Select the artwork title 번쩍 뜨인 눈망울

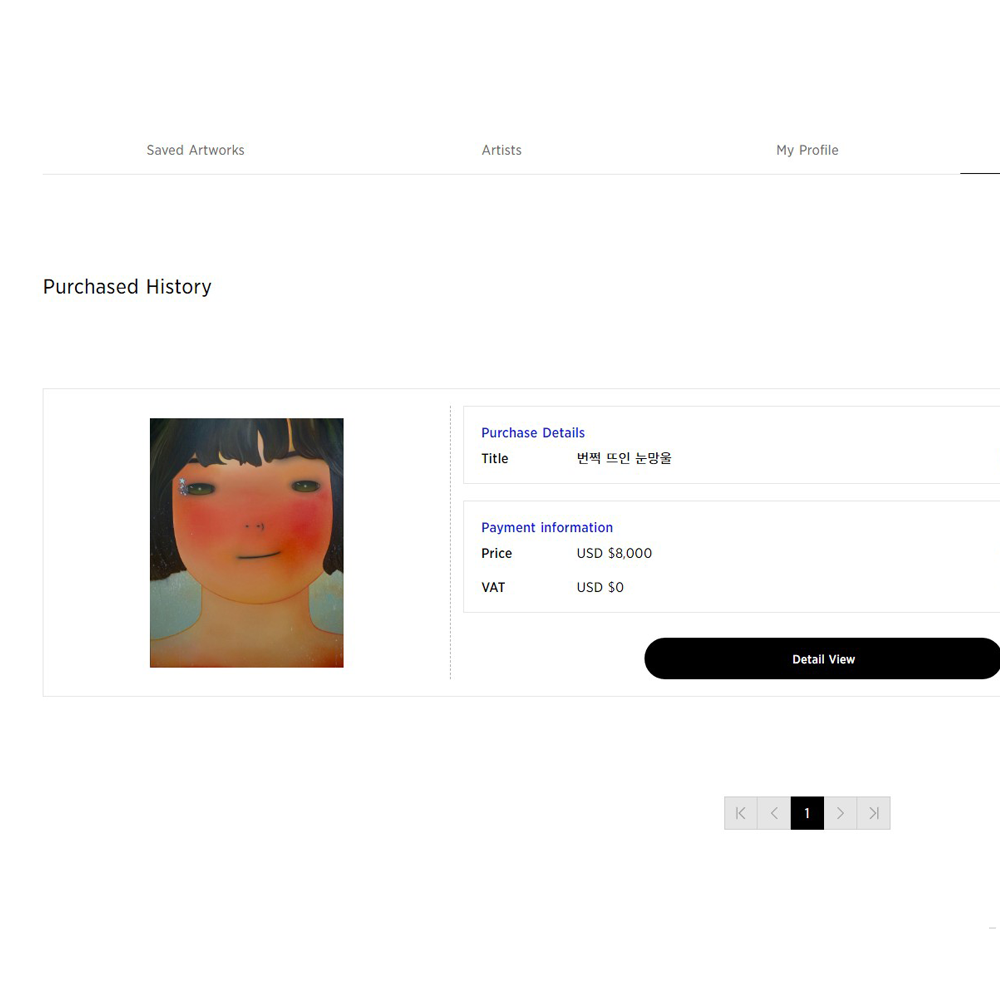[x=624, y=458]
